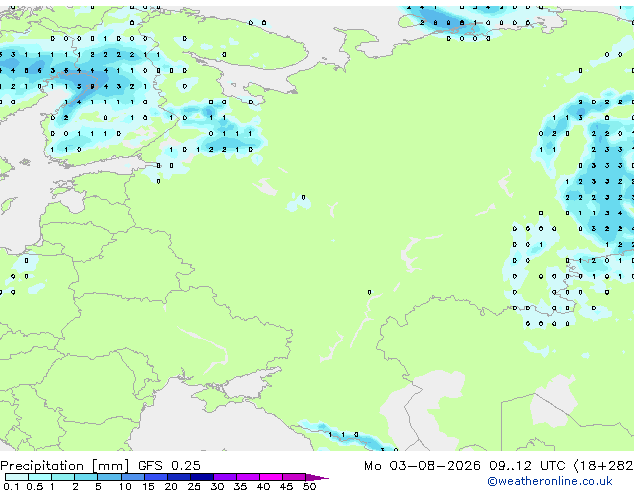
Task: Click legend swatch between 30 and 35
Action: pos(225,477)
